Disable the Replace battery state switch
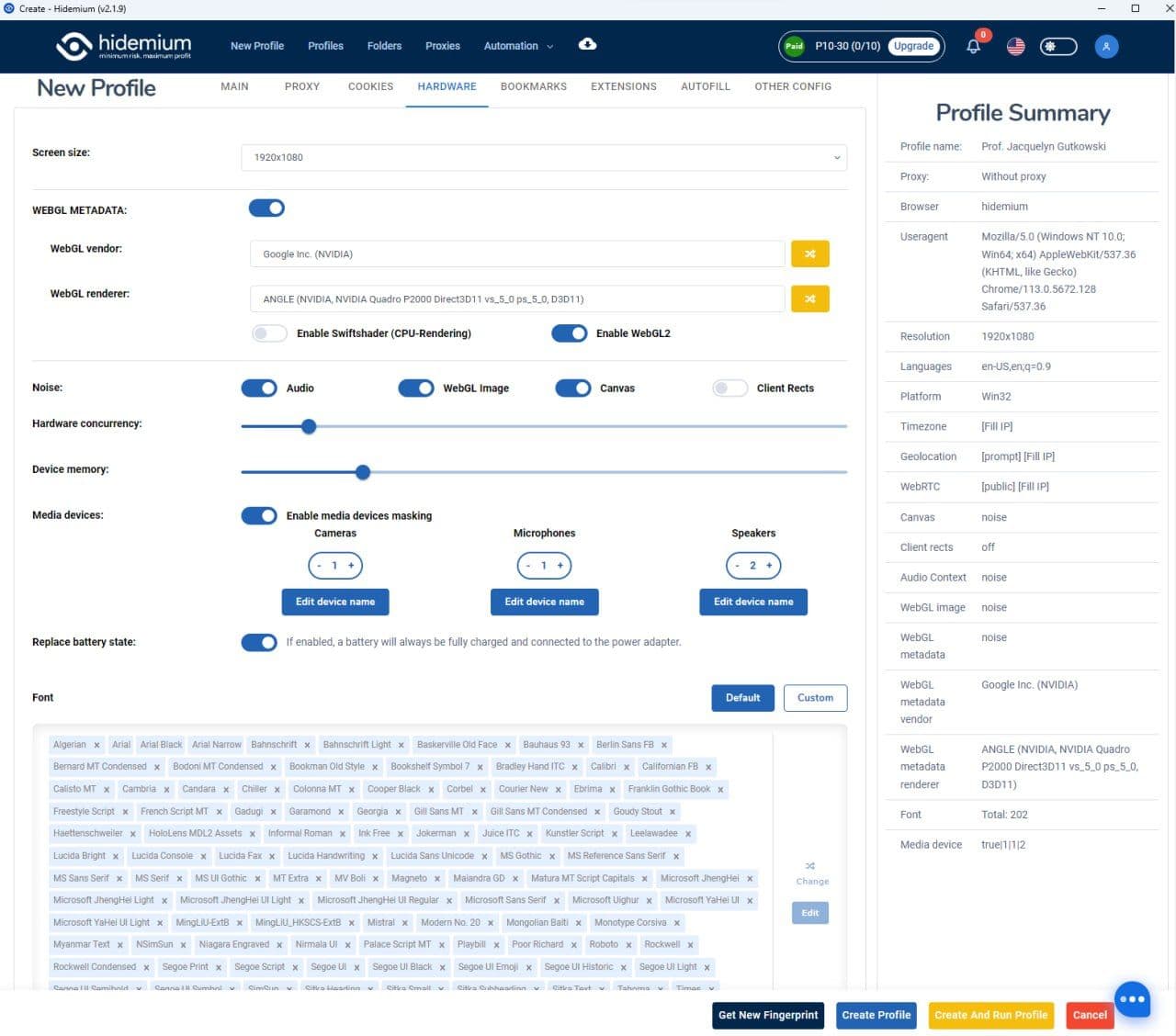 tap(259, 642)
